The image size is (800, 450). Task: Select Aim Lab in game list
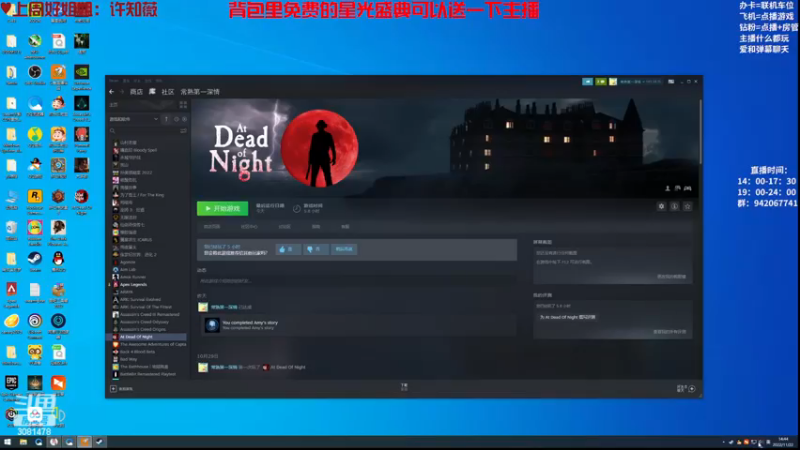point(128,269)
